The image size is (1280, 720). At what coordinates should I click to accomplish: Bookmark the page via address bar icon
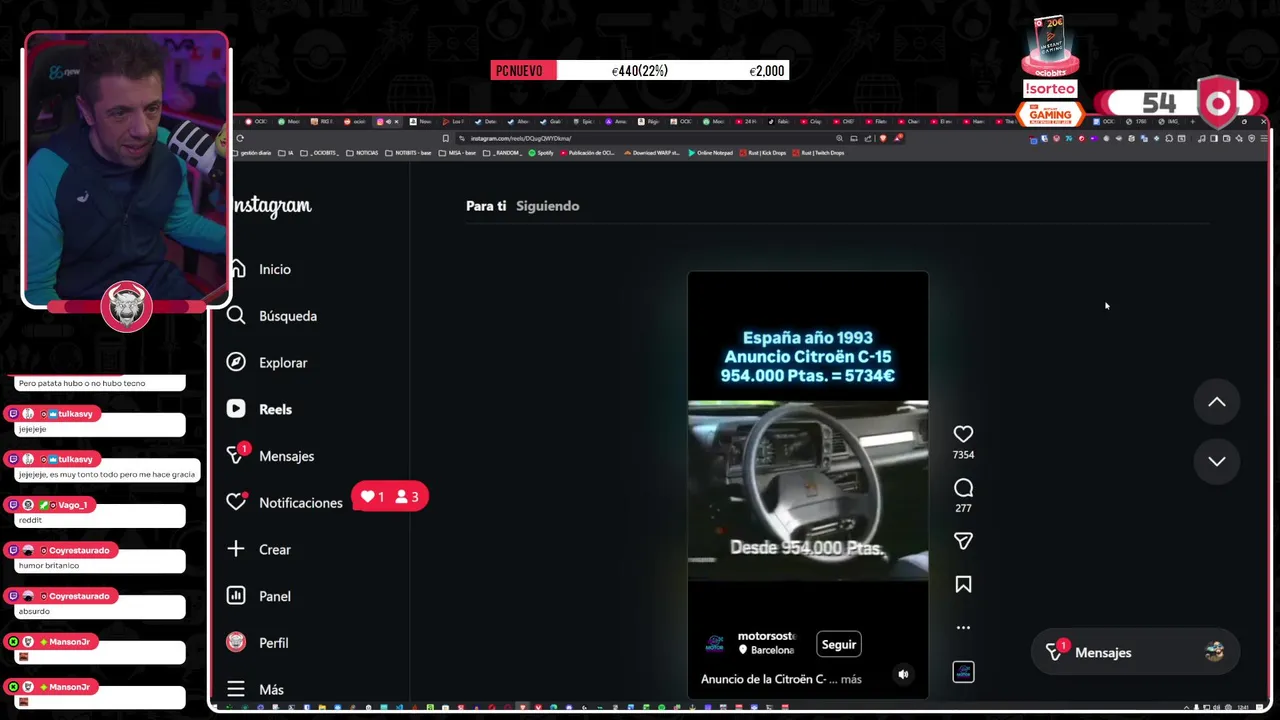(446, 138)
